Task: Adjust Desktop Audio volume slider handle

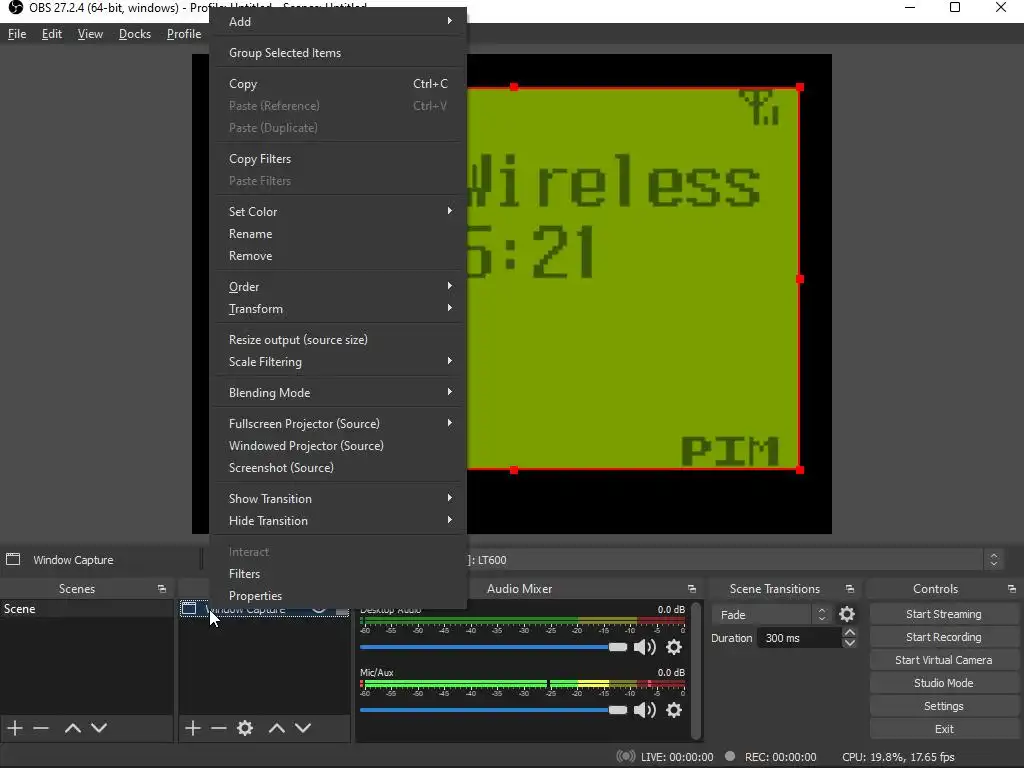Action: 617,647
